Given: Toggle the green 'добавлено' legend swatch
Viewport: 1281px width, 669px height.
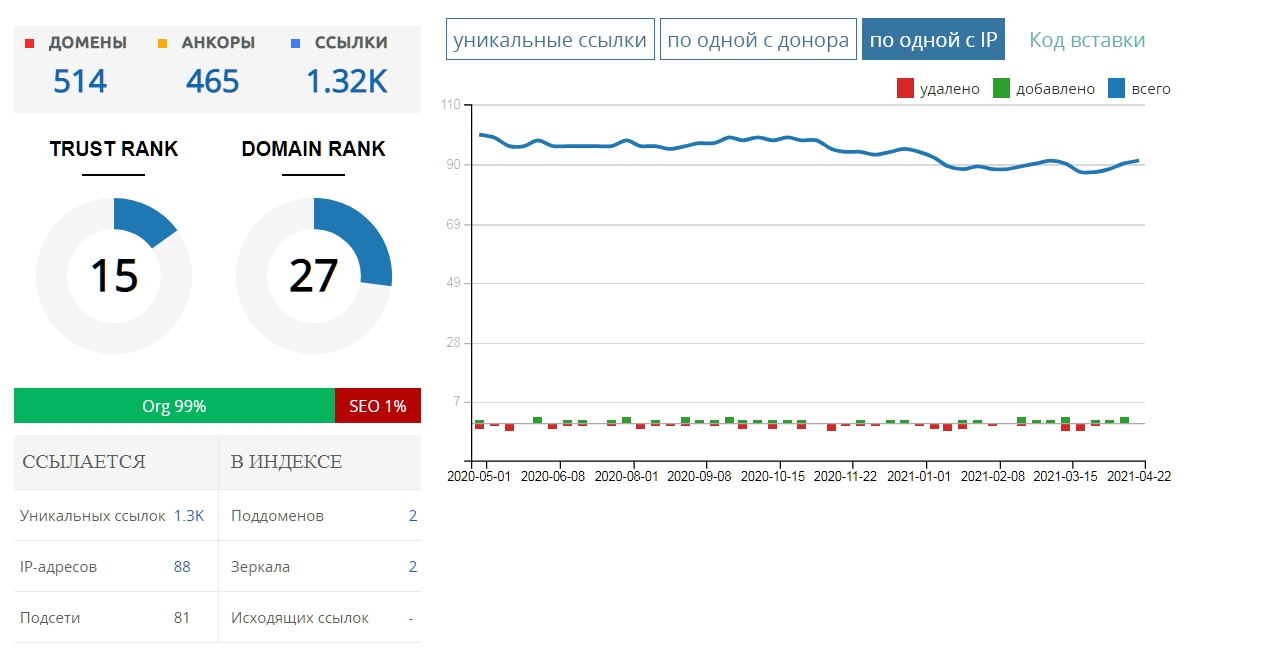Looking at the screenshot, I should 1001,89.
